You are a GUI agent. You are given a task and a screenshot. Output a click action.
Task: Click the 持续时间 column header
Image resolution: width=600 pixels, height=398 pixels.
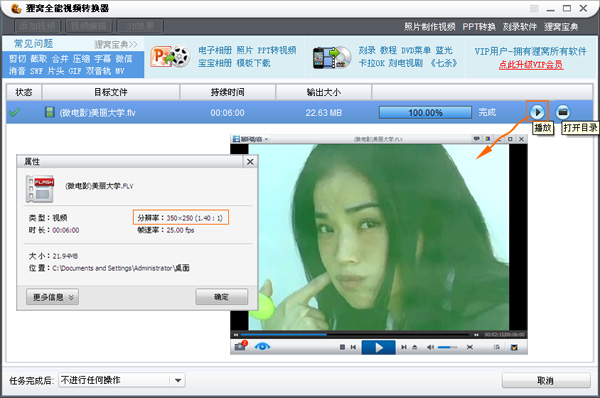pos(228,92)
